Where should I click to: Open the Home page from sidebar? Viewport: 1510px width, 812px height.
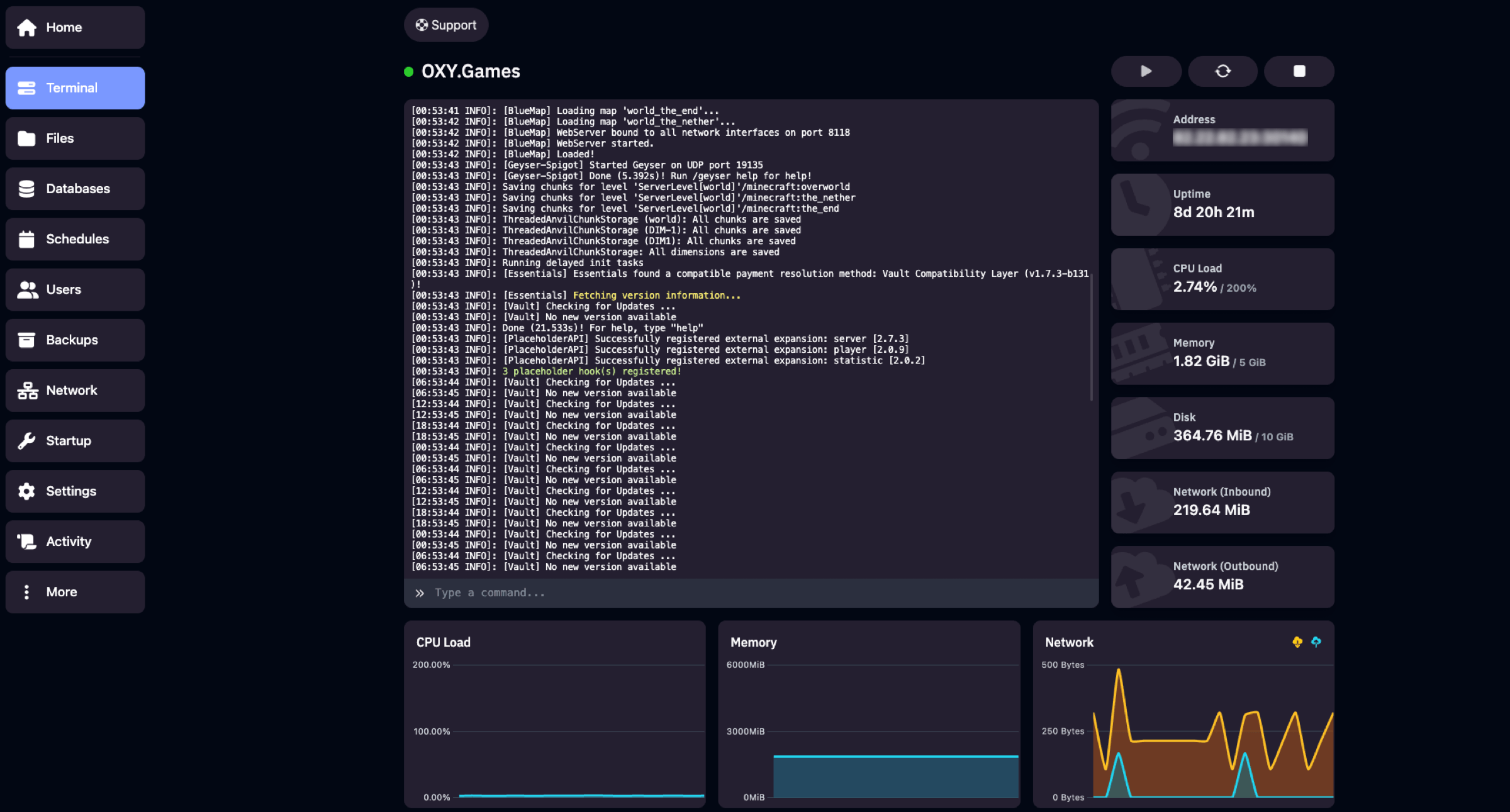tap(75, 28)
